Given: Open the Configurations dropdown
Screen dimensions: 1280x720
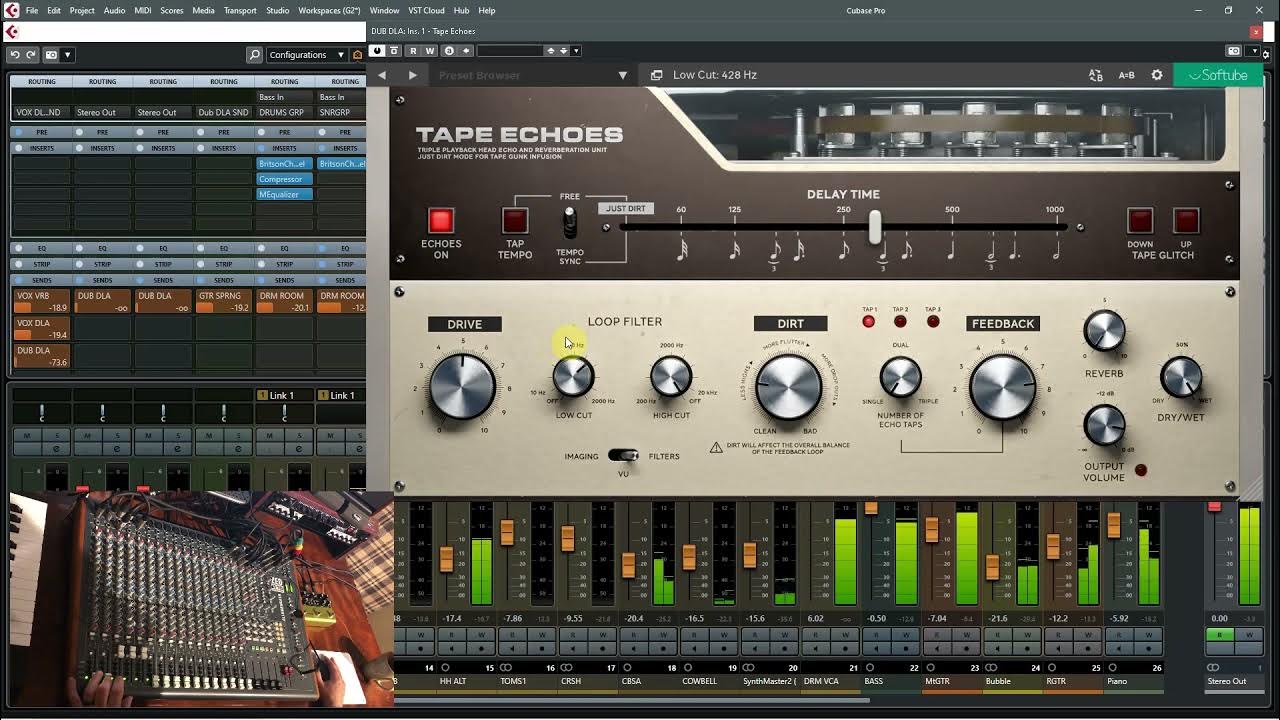Looking at the screenshot, I should point(306,55).
